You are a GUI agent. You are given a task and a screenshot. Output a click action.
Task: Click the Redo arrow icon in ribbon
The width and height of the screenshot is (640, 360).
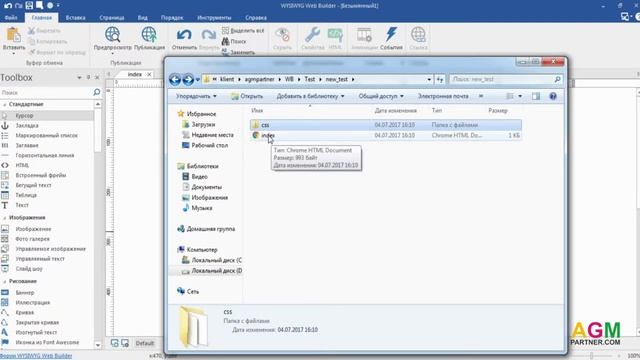point(209,35)
